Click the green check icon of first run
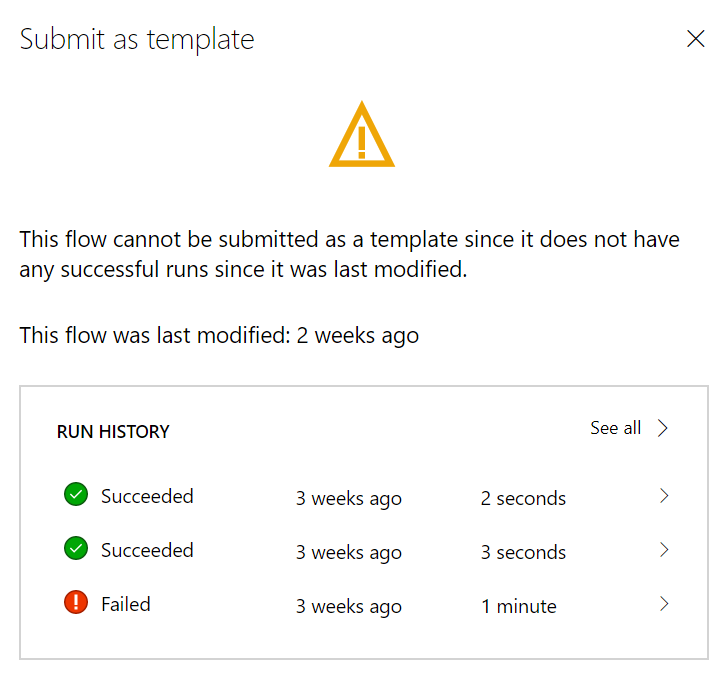Viewport: 723px width, 680px height. click(76, 495)
